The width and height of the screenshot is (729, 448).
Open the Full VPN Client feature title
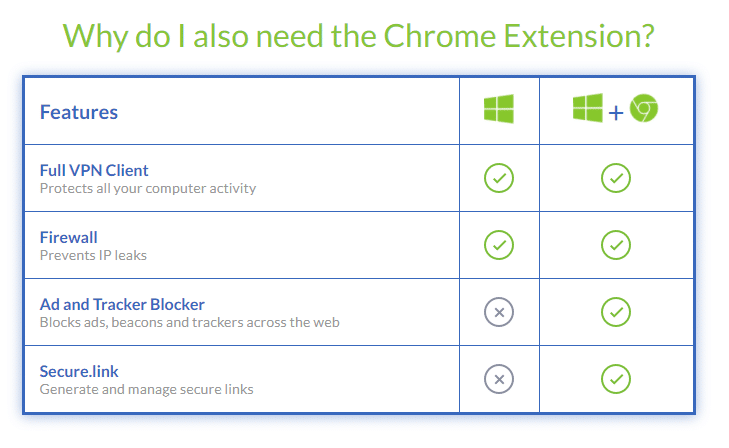[94, 171]
